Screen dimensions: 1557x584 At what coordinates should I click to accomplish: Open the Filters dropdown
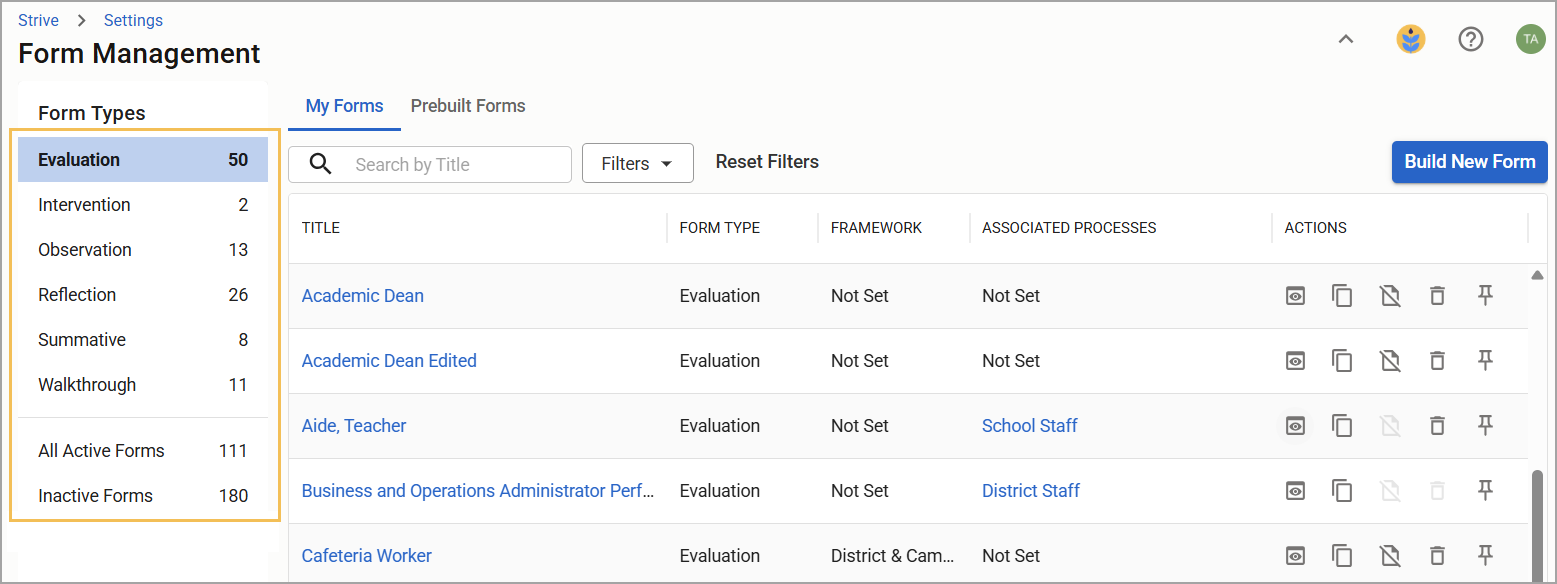(x=638, y=164)
